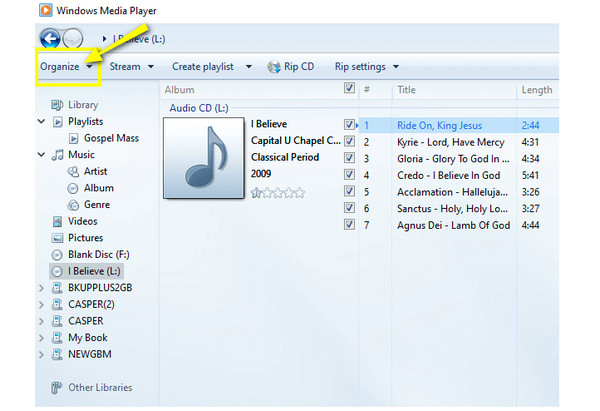This screenshot has height=411, width=600.
Task: Click the Playlists icon in sidebar
Action: pos(57,122)
